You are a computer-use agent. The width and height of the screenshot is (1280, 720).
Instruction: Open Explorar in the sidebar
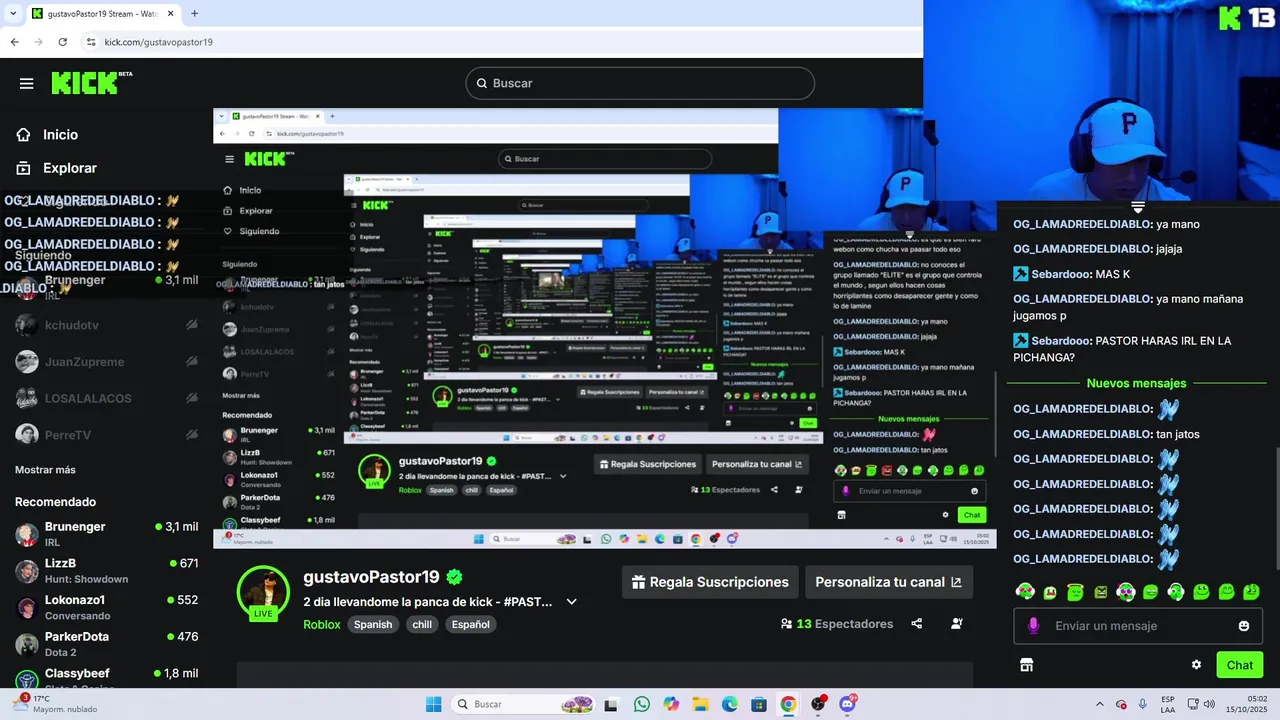click(70, 168)
